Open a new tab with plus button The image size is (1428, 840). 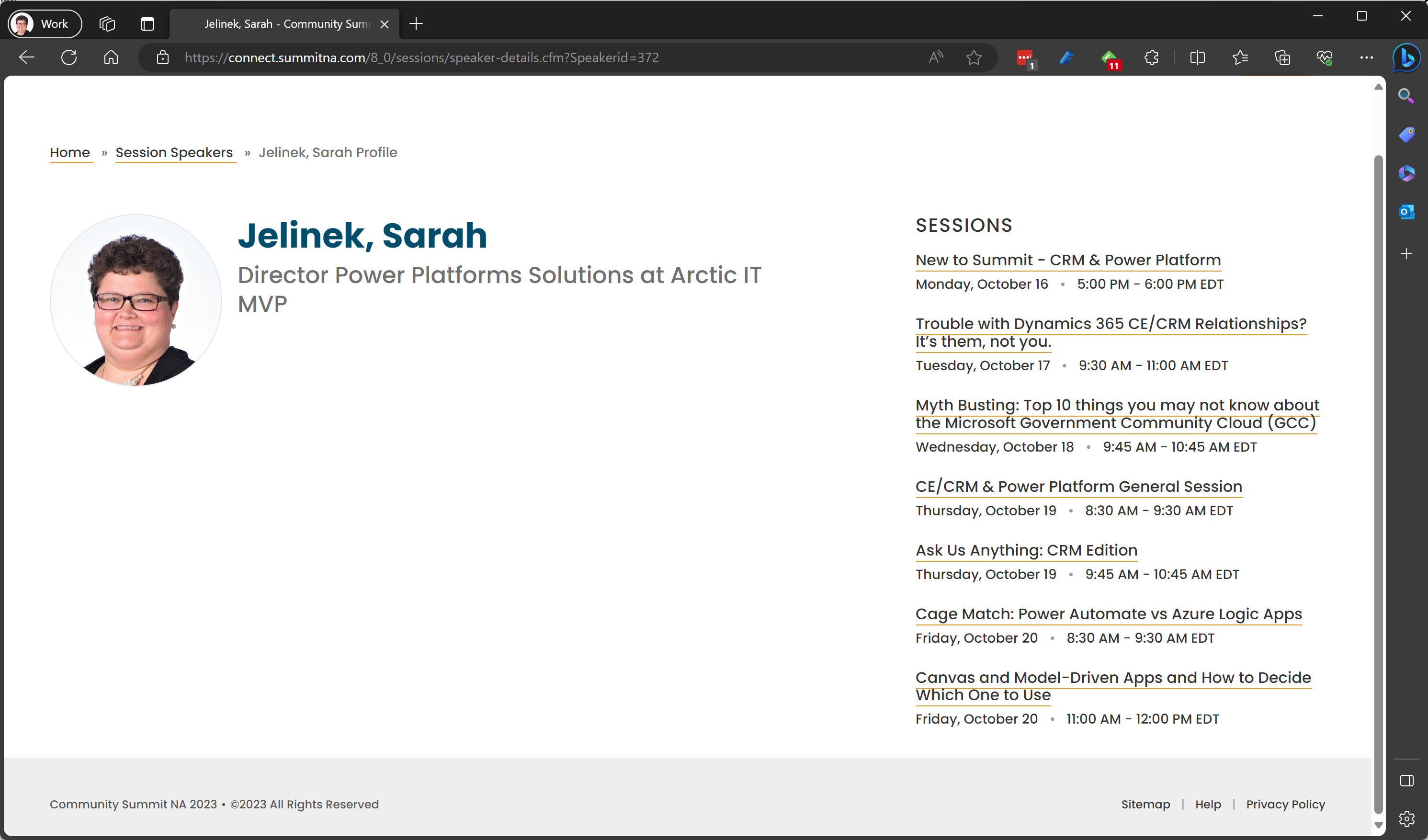416,24
